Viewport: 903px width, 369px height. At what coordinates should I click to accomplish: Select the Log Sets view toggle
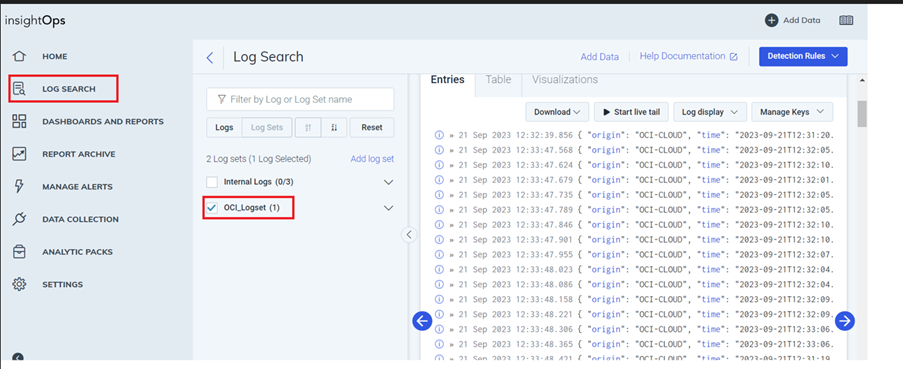267,128
